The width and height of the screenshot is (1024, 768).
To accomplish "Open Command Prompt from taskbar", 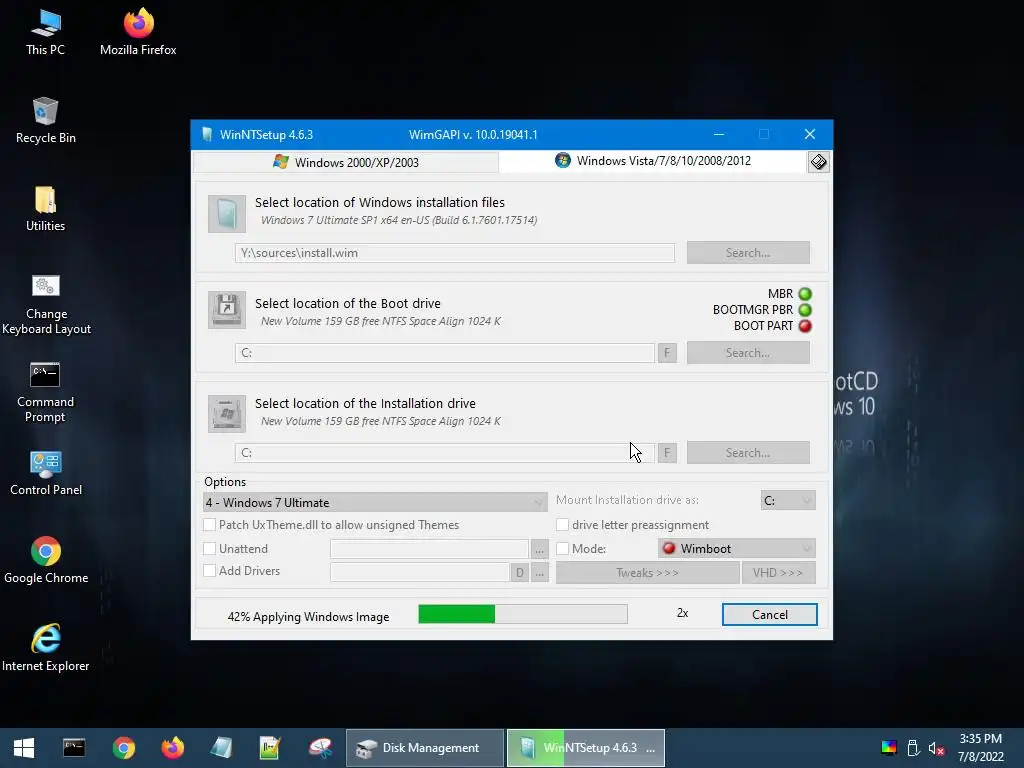I will click(74, 748).
